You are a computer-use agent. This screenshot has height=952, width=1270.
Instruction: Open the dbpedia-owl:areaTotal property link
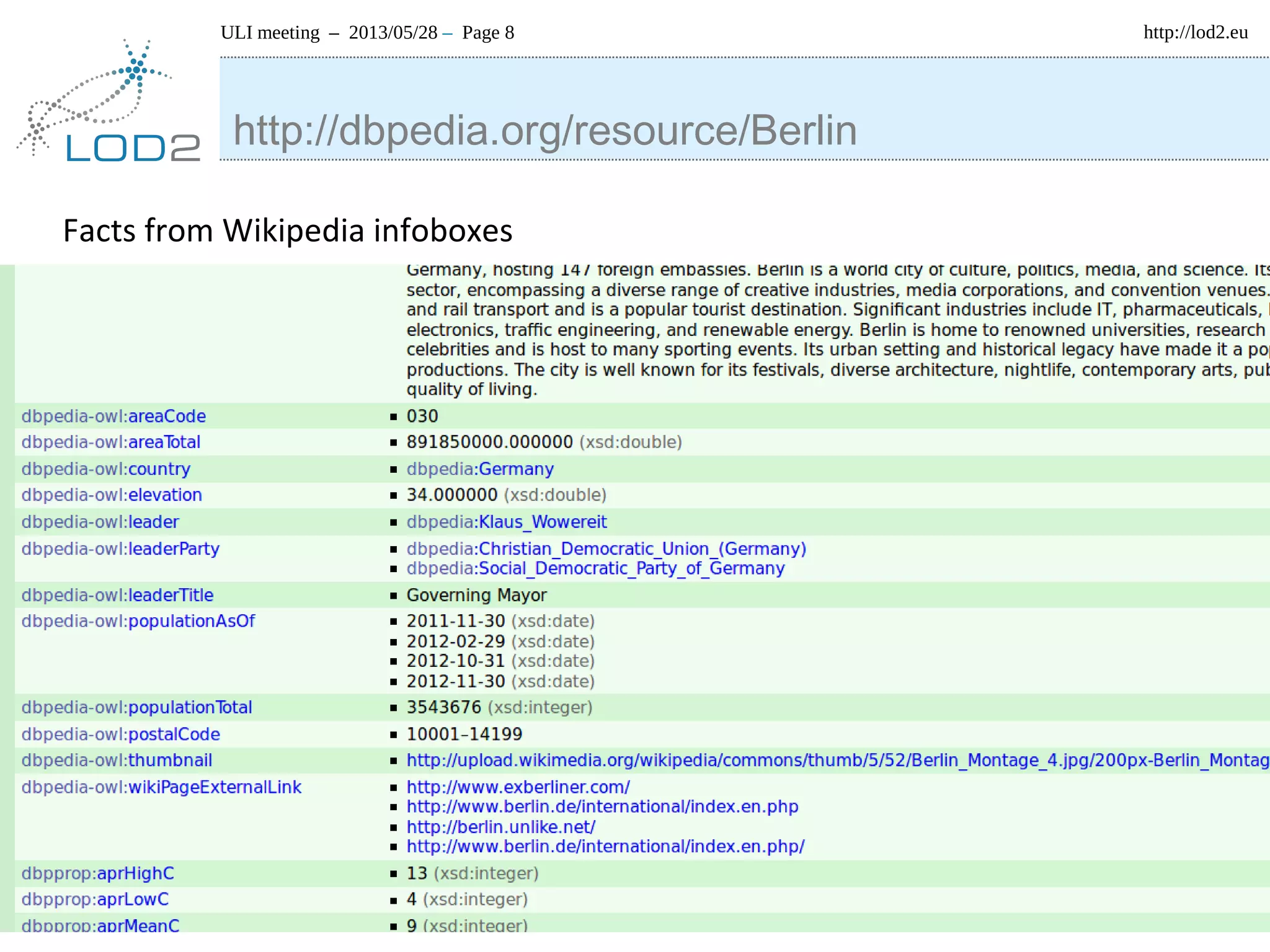click(x=111, y=442)
